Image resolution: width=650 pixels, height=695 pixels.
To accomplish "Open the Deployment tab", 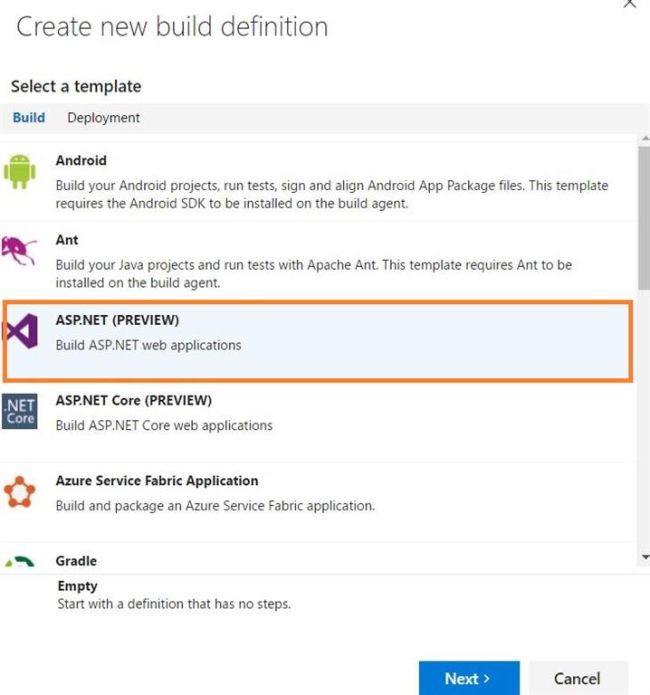I will click(103, 118).
